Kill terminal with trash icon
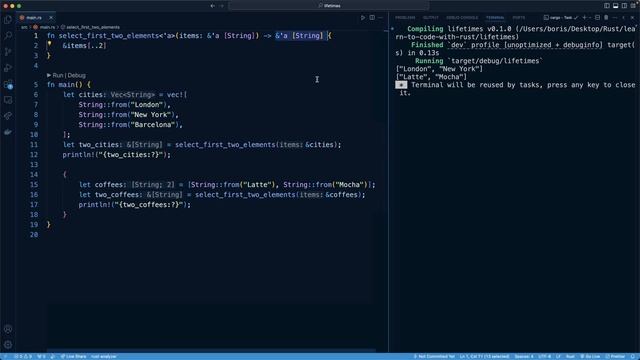The height and width of the screenshot is (360, 640). click(x=606, y=18)
